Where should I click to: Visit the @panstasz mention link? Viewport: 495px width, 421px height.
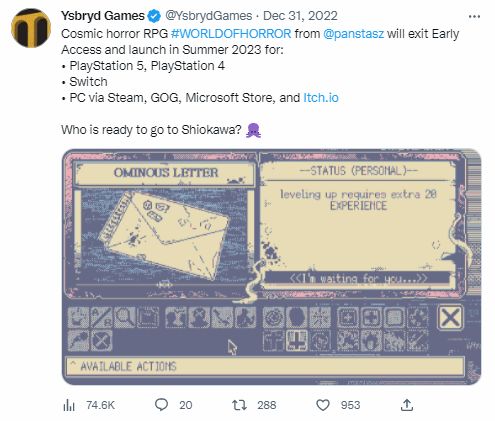(x=353, y=34)
